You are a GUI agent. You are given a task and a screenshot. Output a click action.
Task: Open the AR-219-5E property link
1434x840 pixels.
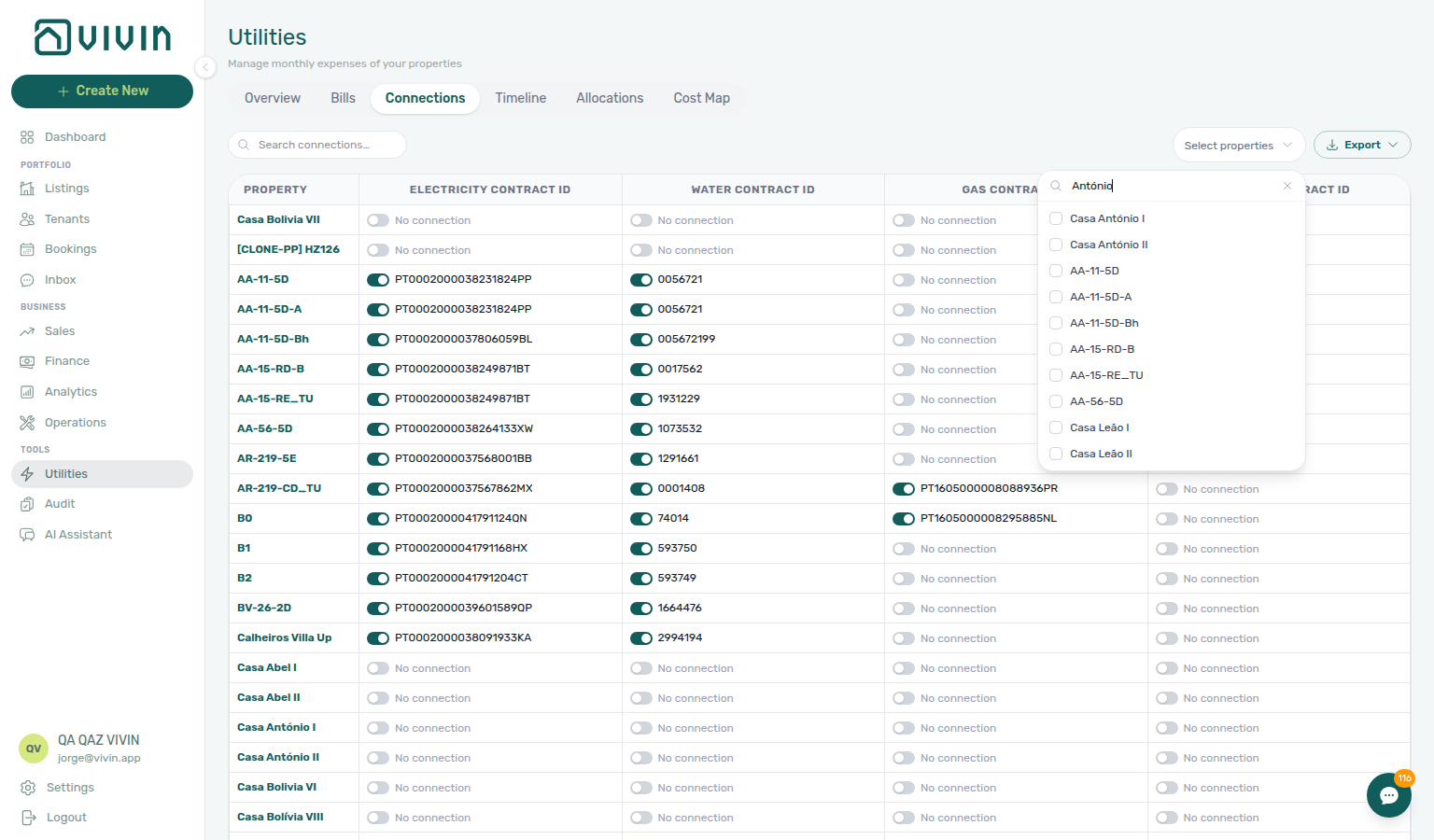pyautogui.click(x=267, y=458)
